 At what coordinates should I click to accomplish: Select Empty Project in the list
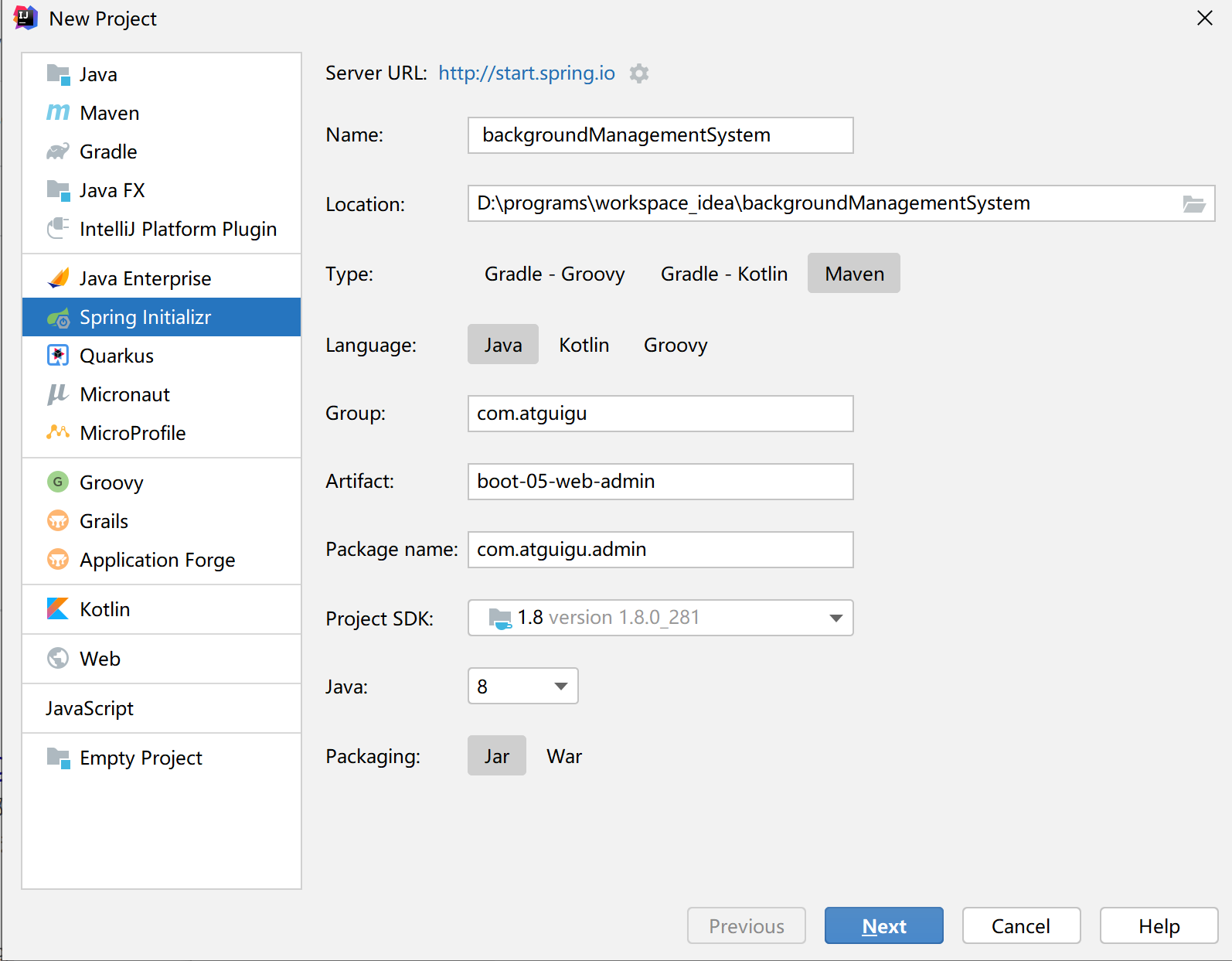(141, 758)
